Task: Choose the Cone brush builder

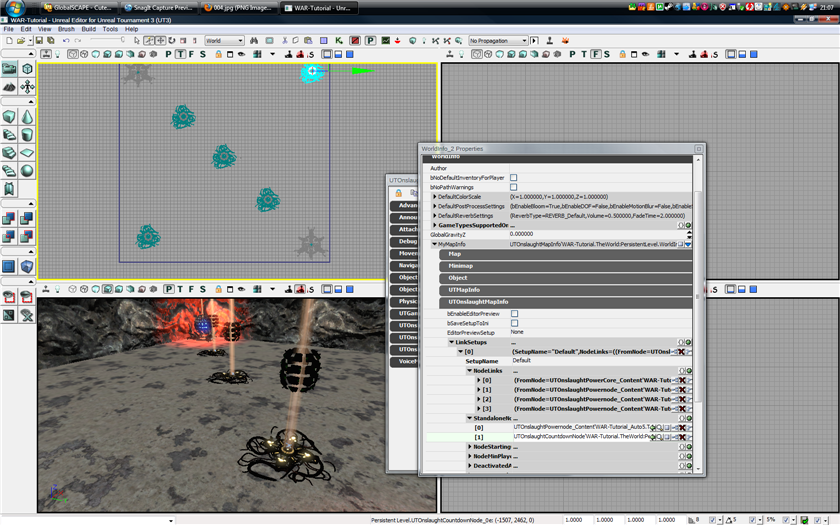Action: coord(27,117)
